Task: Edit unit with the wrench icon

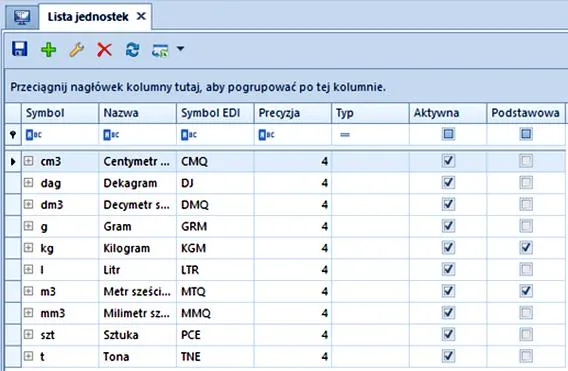Action: click(x=76, y=50)
